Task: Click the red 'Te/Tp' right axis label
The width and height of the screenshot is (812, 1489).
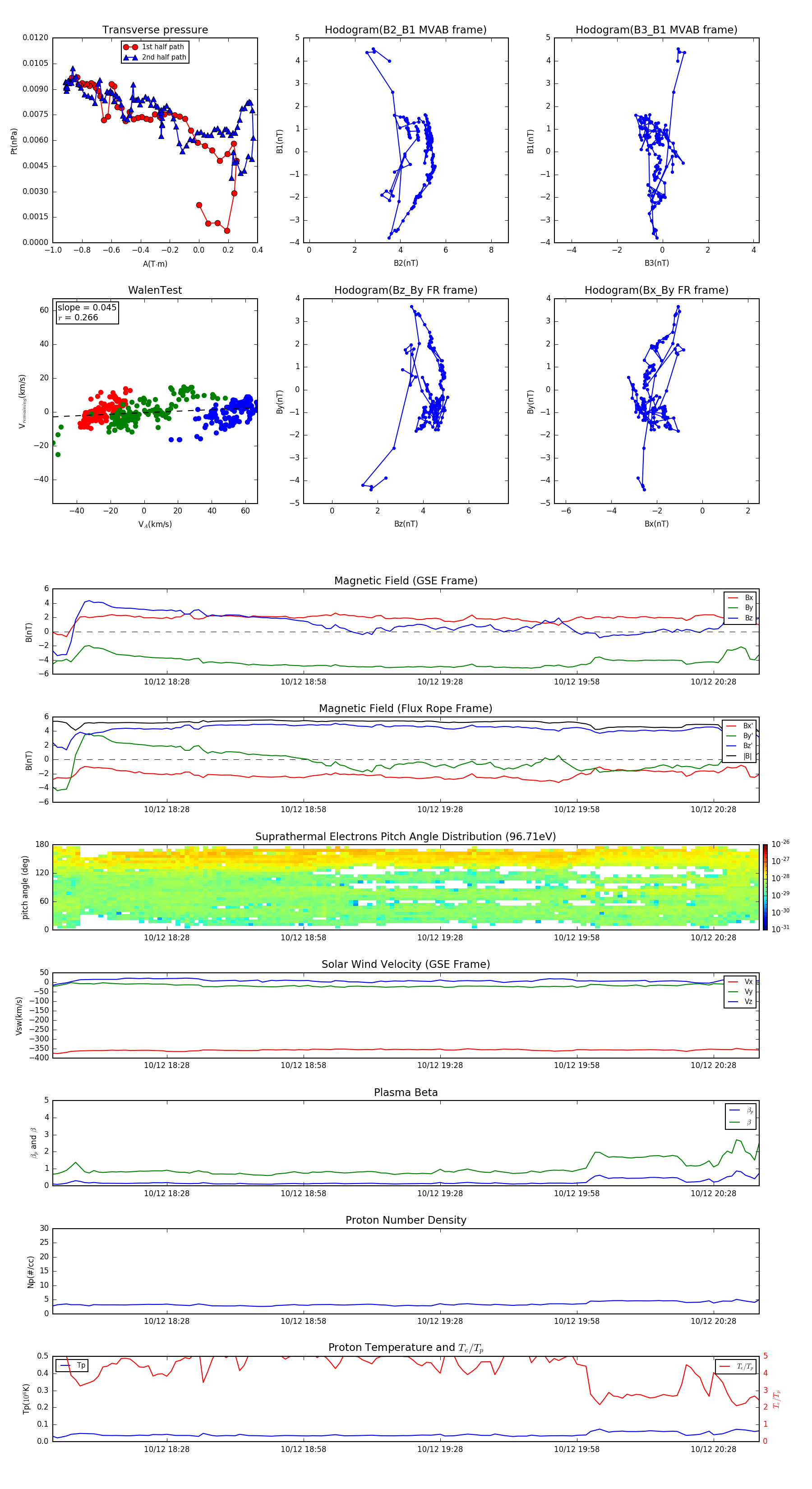Action: [777, 1399]
